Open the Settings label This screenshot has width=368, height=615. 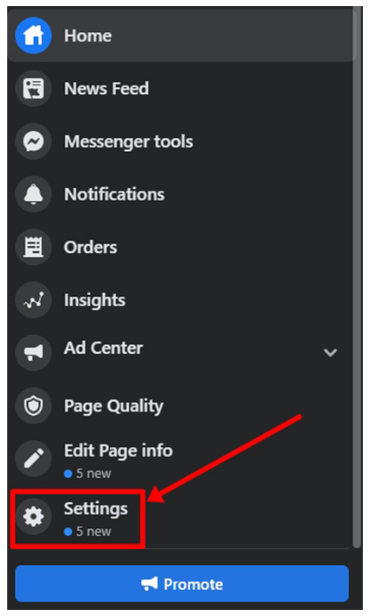(96, 509)
